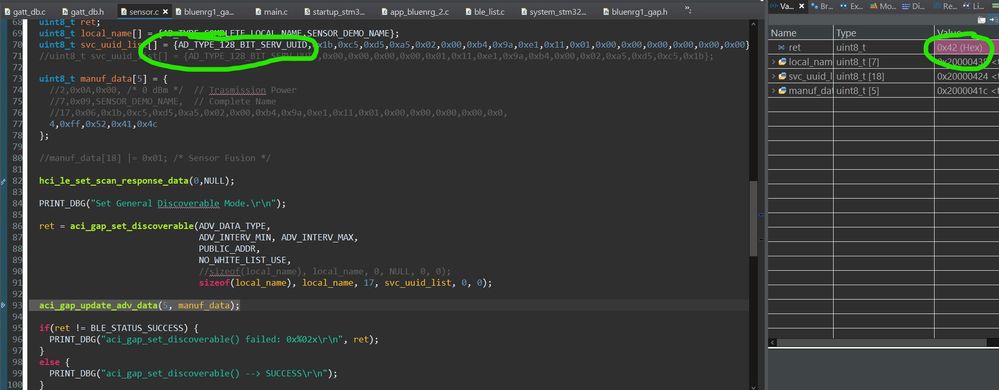This screenshot has height=390, width=999.
Task: Switch to the gatt_db.c editor tab
Action: pyautogui.click(x=24, y=11)
